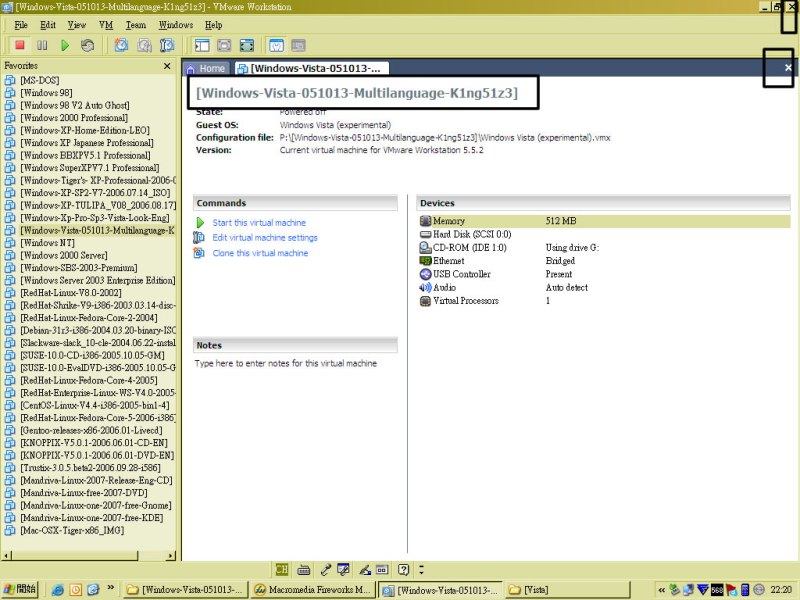
Task: Open the Snapshot Manager toolbar icon
Action: point(167,45)
